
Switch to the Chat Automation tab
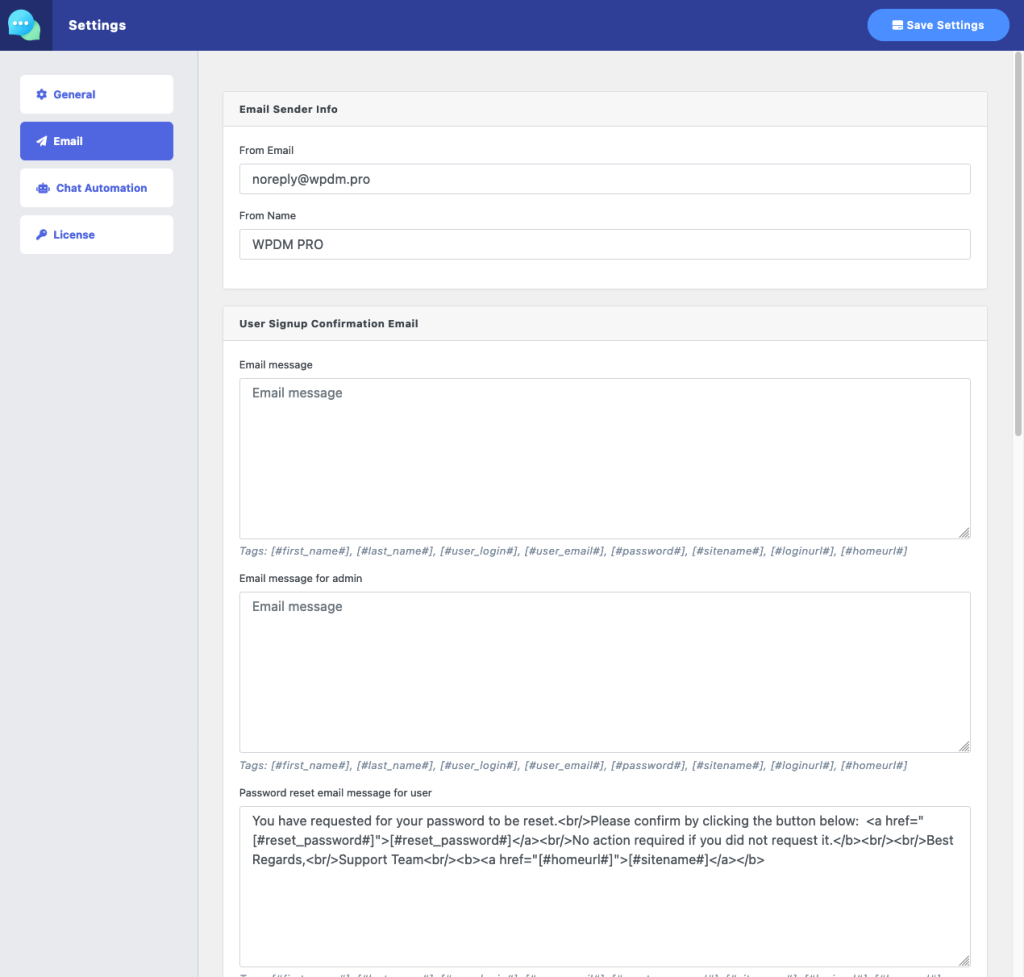(96, 187)
